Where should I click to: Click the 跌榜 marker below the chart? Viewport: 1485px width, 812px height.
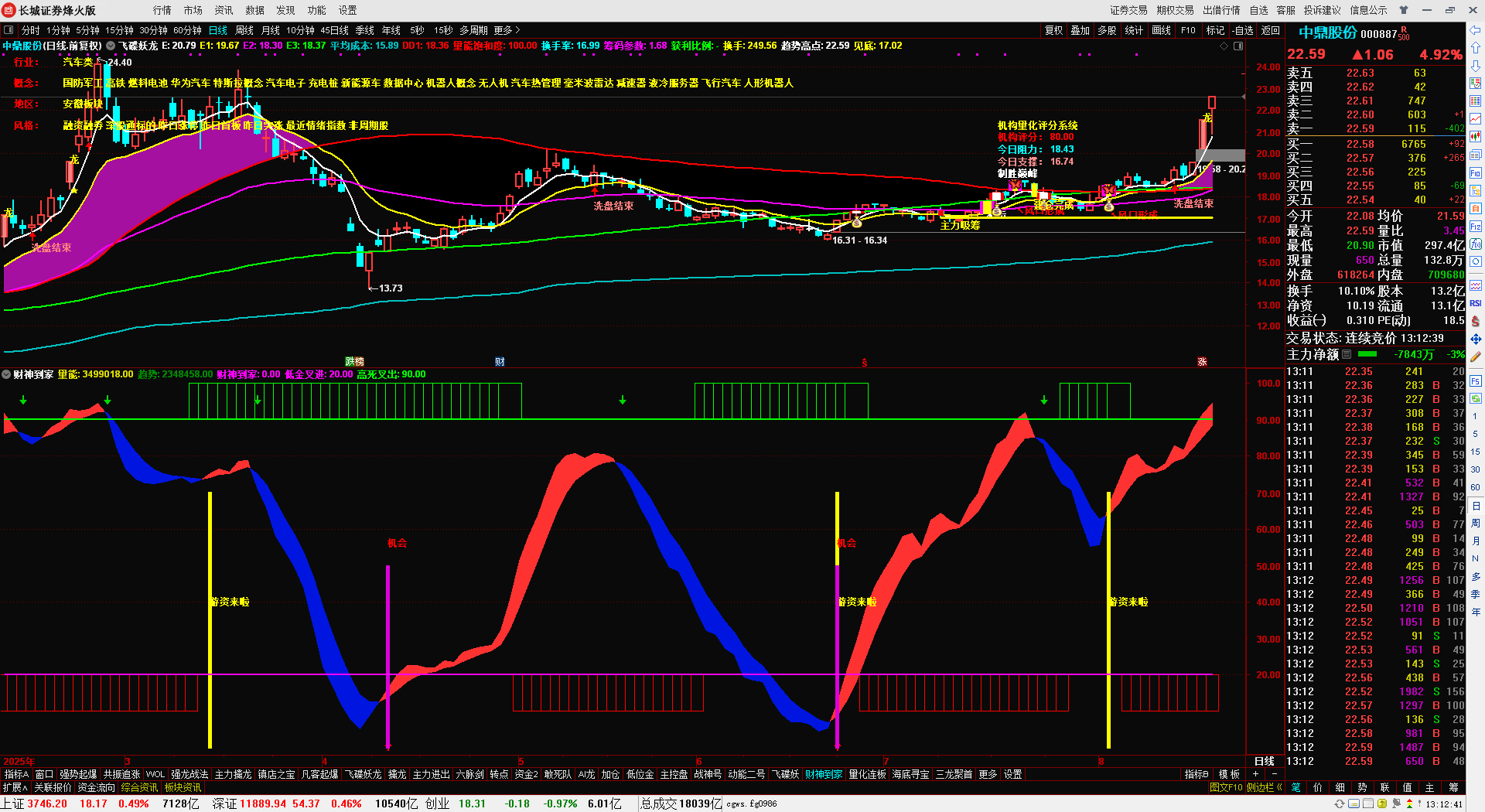[x=354, y=362]
